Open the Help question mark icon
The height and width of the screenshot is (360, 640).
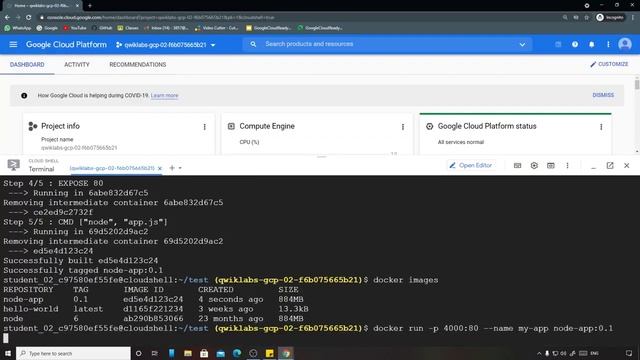[x=575, y=44]
